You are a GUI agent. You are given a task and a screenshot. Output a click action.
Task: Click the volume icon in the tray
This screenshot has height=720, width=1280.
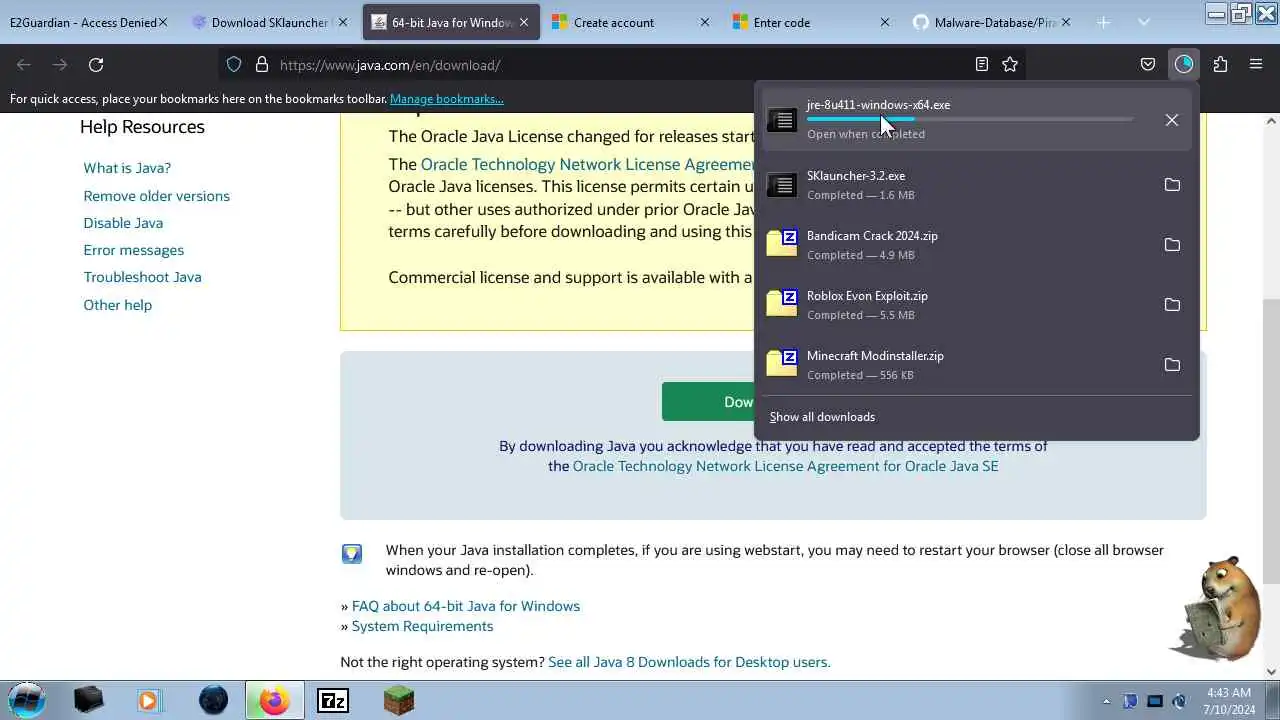point(1179,701)
